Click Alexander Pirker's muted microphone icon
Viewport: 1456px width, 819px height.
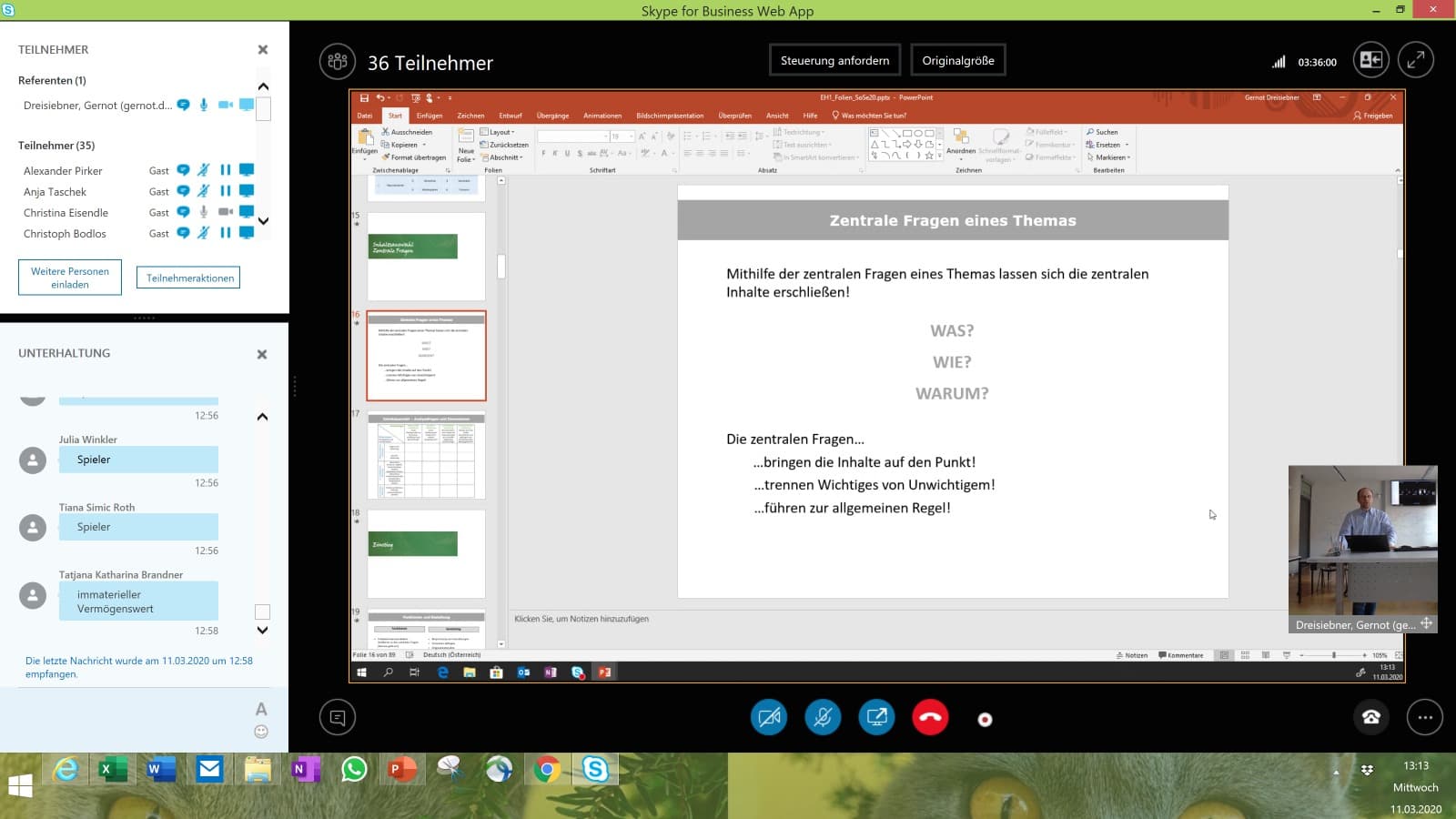point(204,170)
